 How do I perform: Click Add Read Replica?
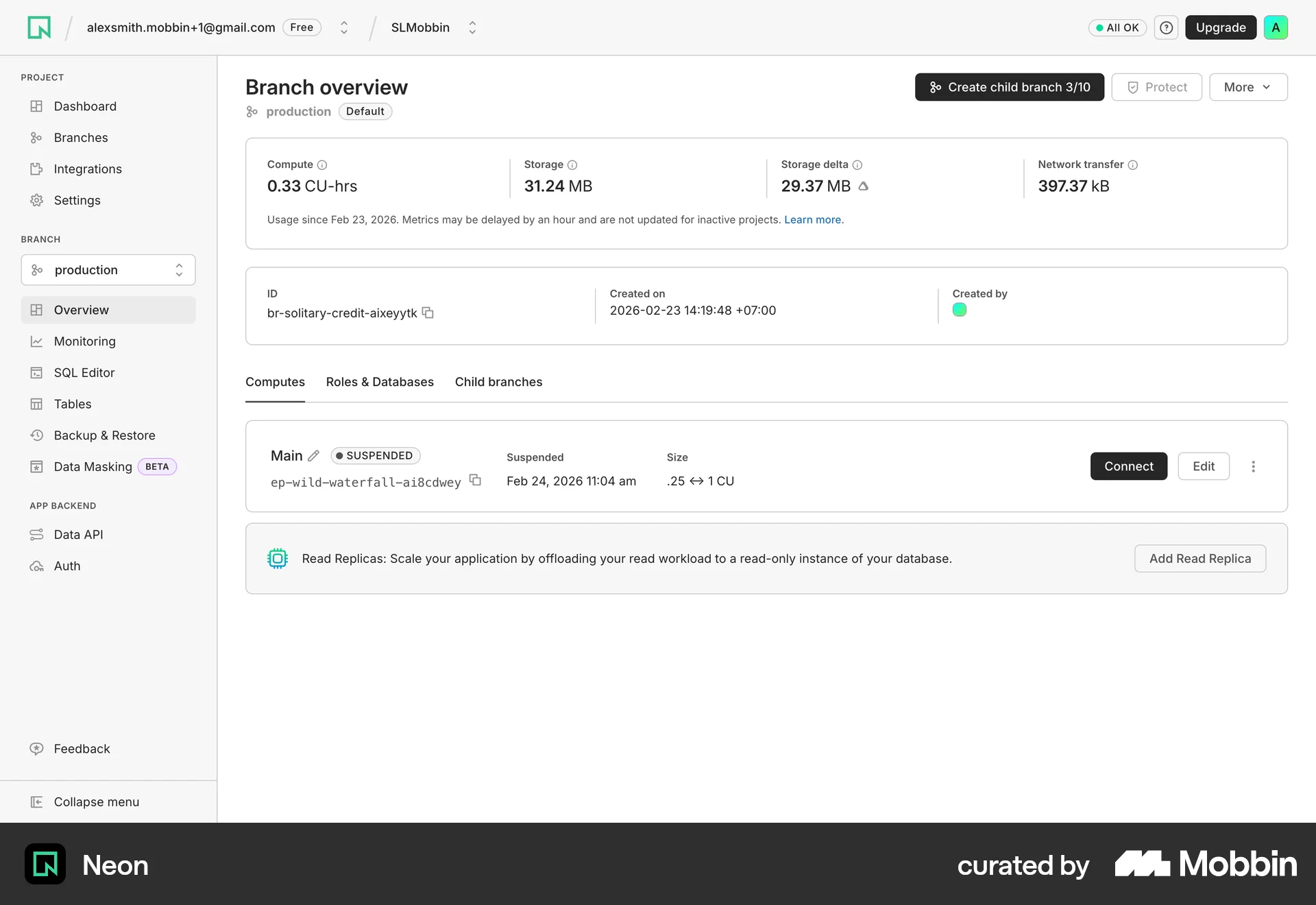(1199, 559)
